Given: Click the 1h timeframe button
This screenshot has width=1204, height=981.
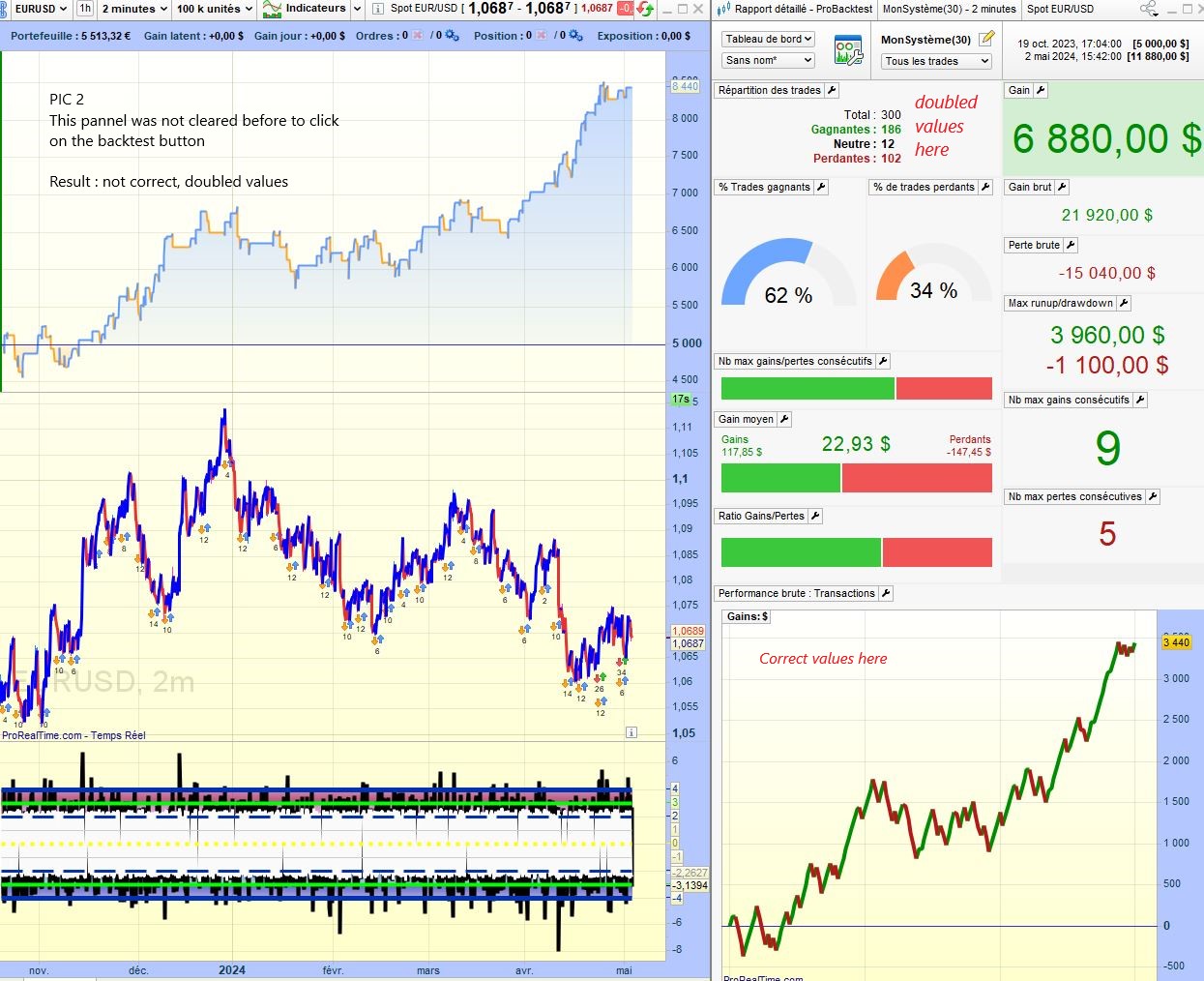Looking at the screenshot, I should coord(85,9).
